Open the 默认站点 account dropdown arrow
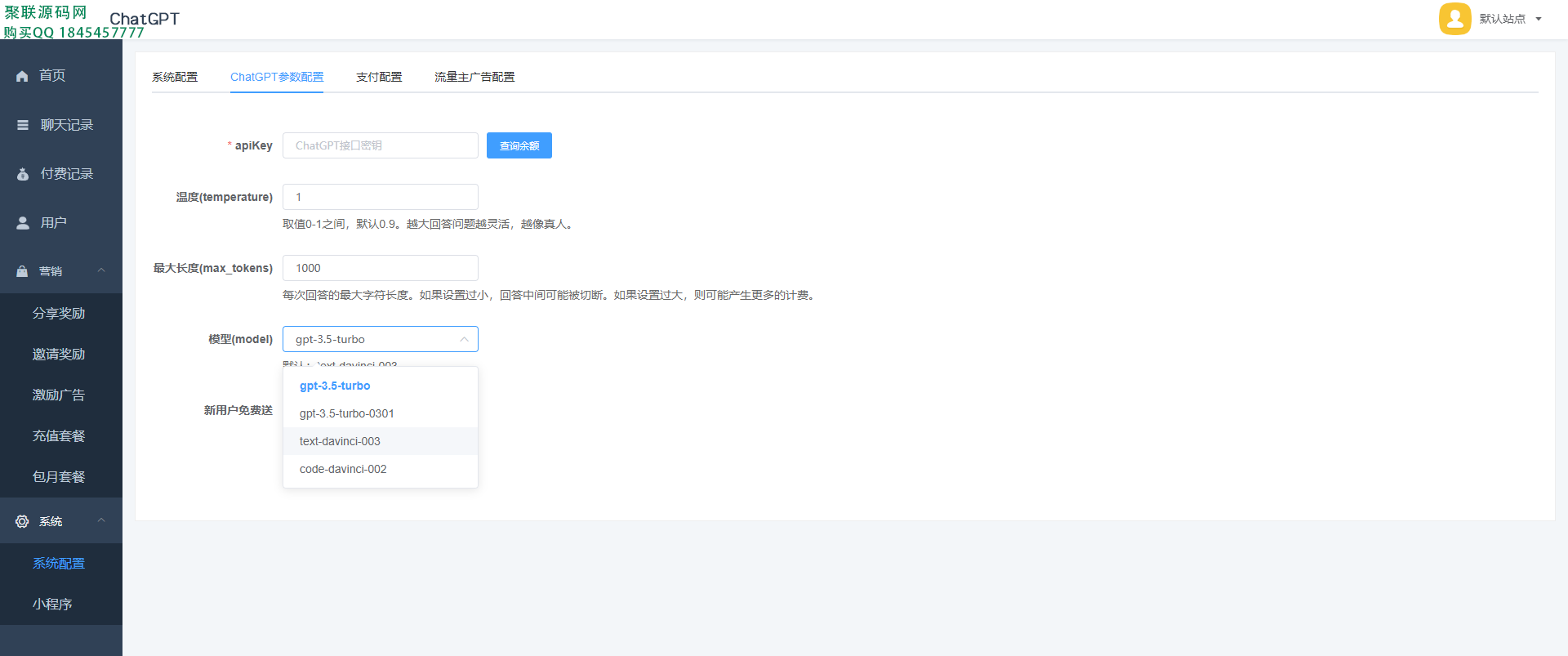This screenshot has height=656, width=1568. coord(1539,19)
